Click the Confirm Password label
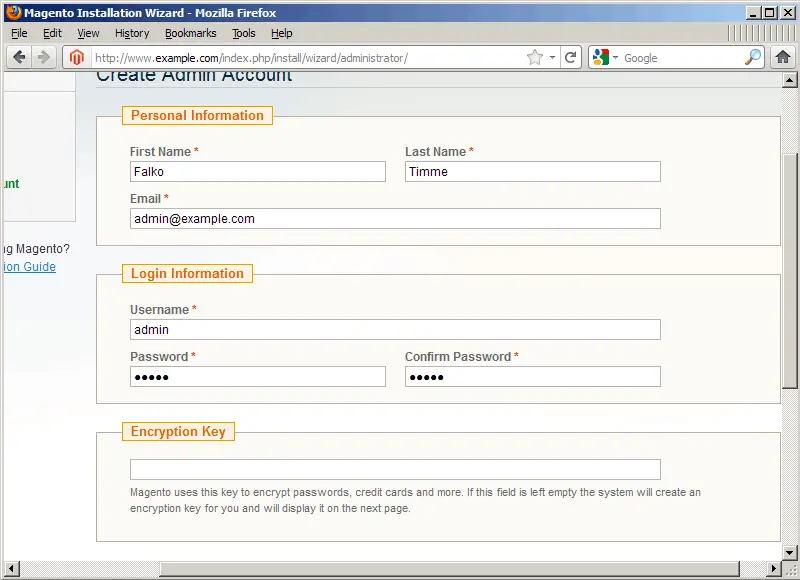This screenshot has width=800, height=580. (458, 357)
